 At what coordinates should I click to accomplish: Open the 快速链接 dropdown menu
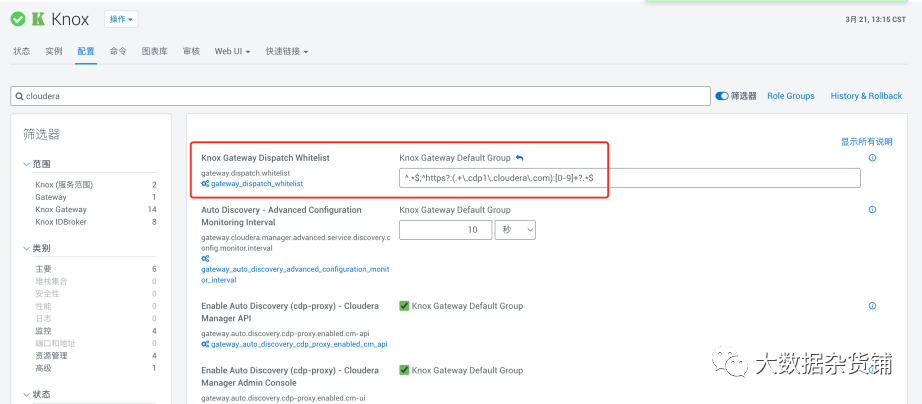click(x=286, y=51)
